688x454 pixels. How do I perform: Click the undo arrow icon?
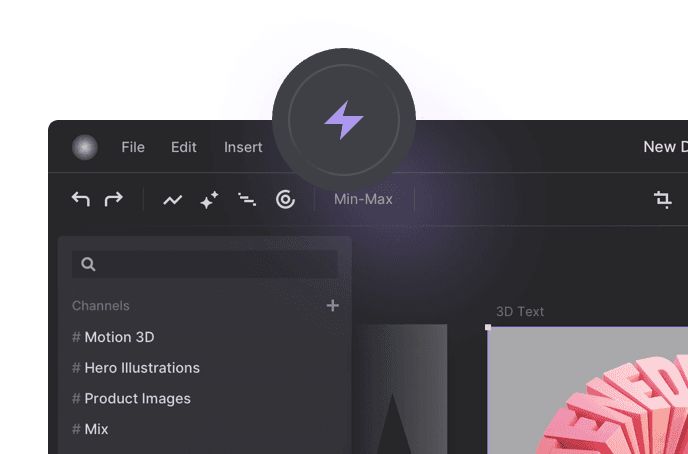(81, 199)
